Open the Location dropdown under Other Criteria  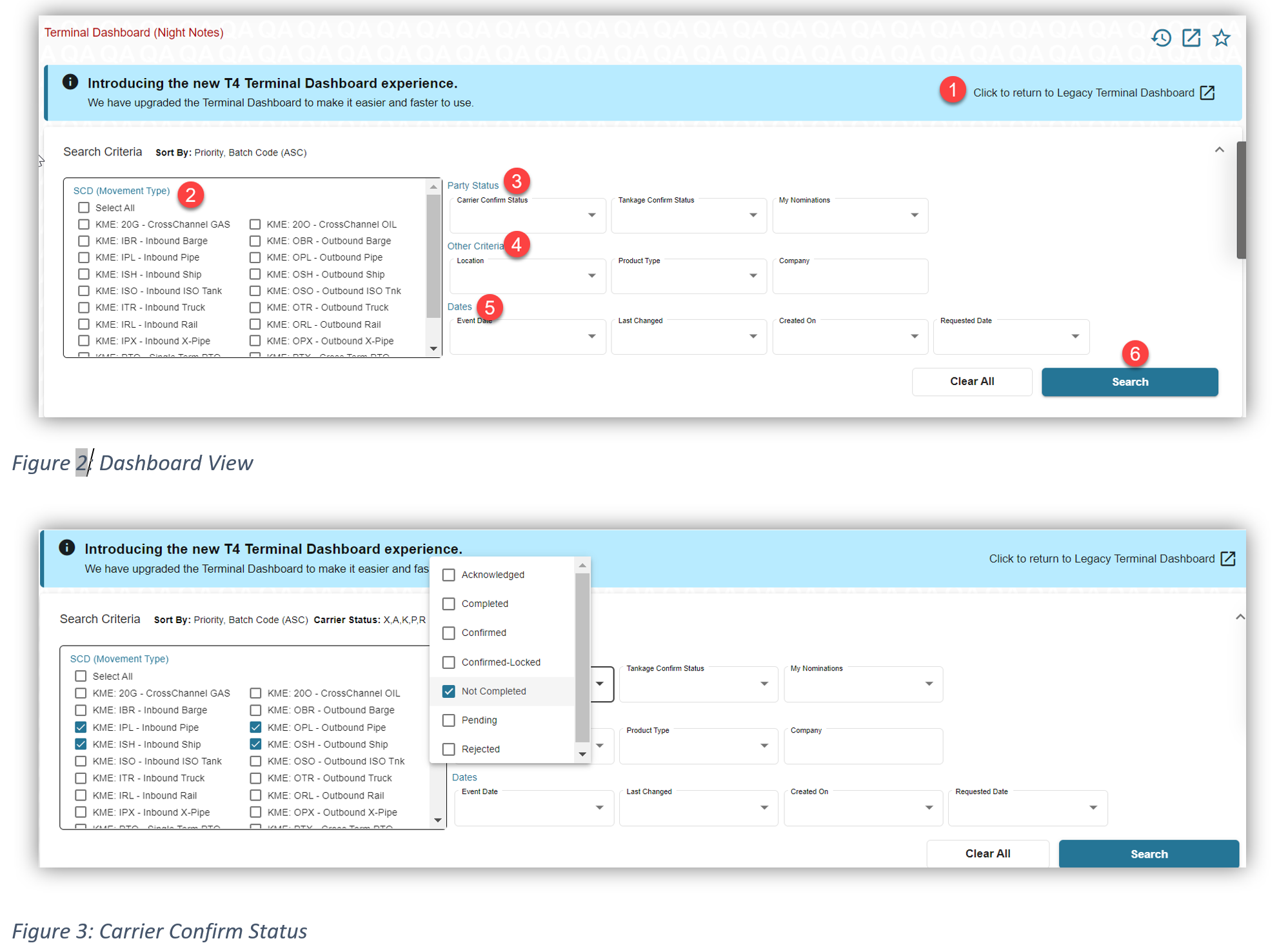tap(591, 276)
